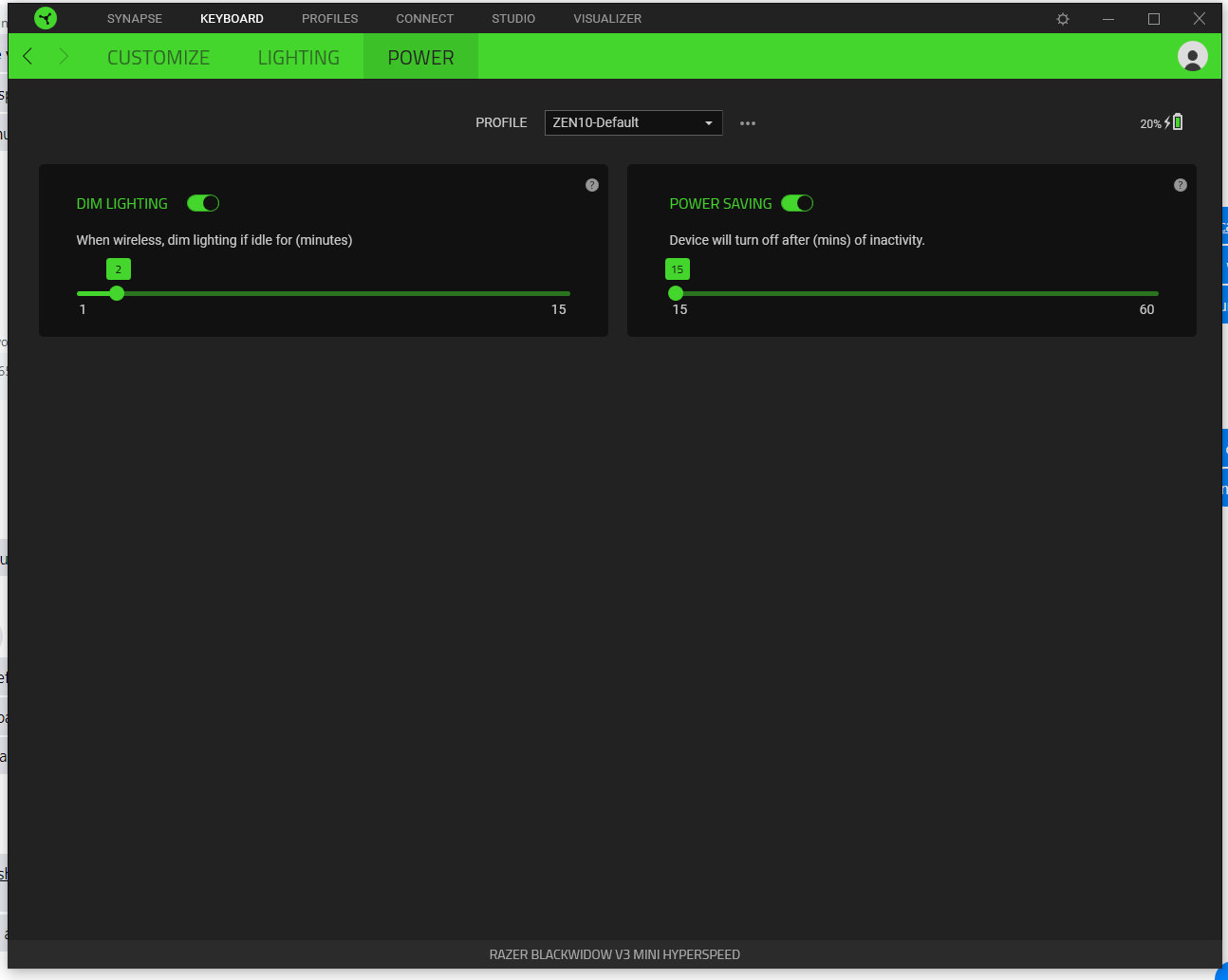Click the Razer BlackWidow V3 Mini HyperSpeed label

(615, 954)
